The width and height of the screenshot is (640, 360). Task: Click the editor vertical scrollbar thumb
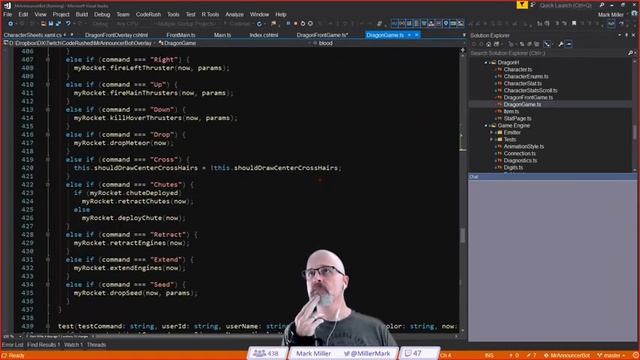click(462, 235)
